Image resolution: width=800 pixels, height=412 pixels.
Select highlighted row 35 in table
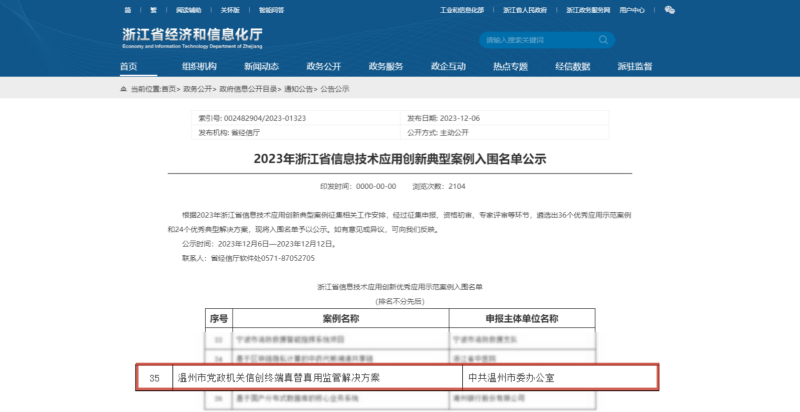[398, 378]
